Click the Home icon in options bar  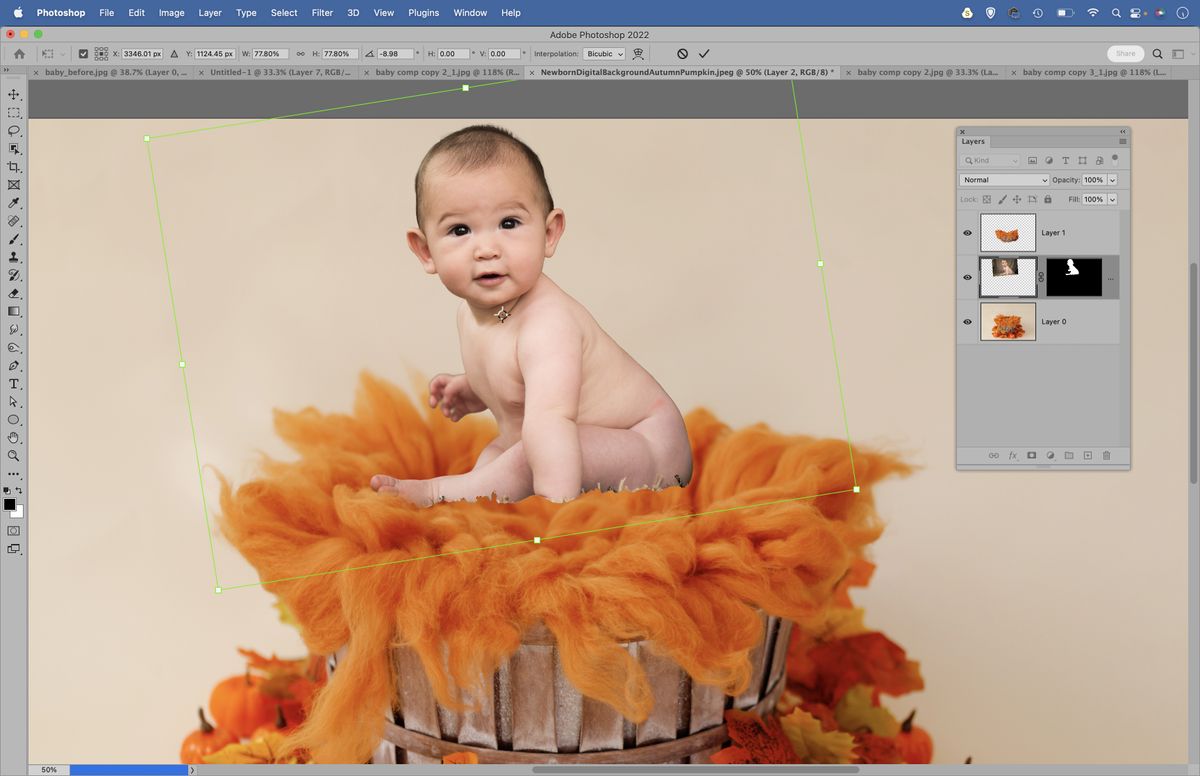19,54
